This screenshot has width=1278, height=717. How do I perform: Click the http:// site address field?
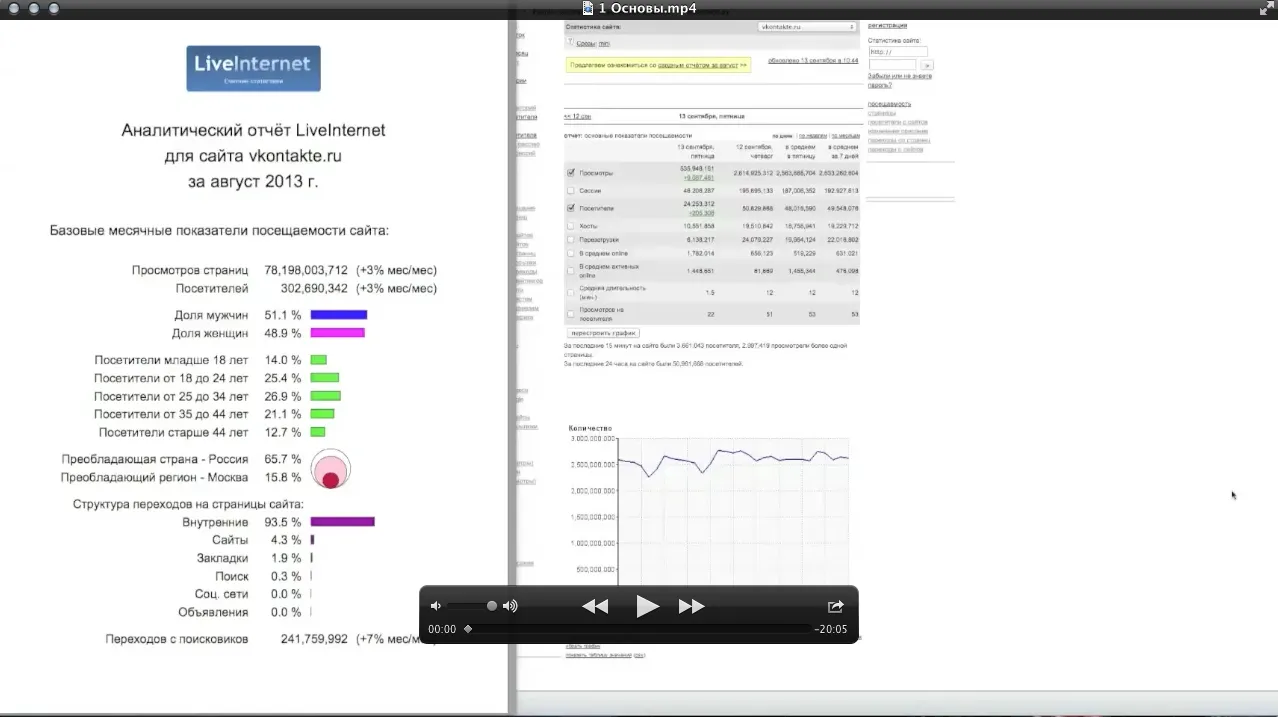(897, 52)
